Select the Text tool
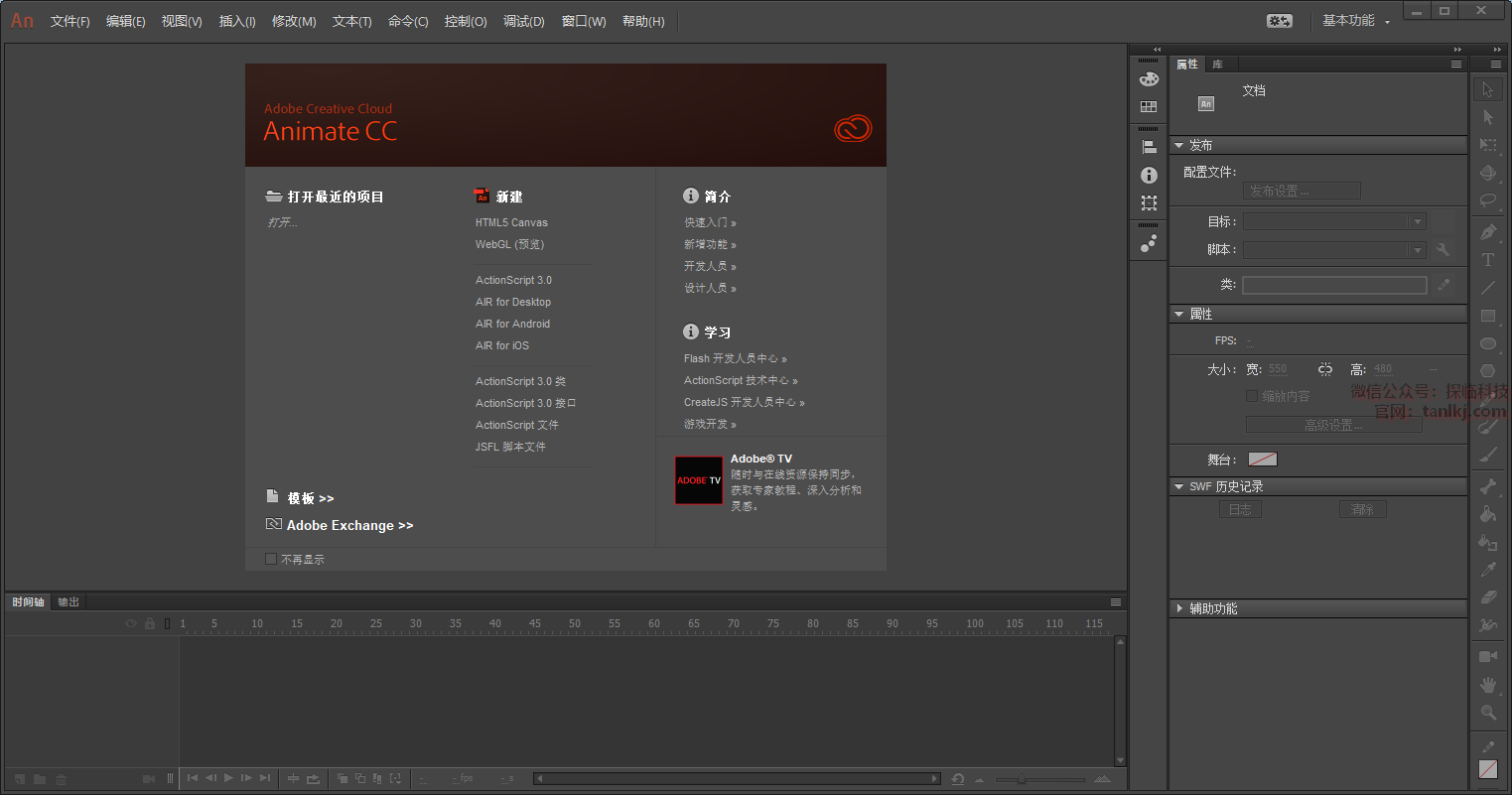This screenshot has height=795, width=1512. [1487, 260]
